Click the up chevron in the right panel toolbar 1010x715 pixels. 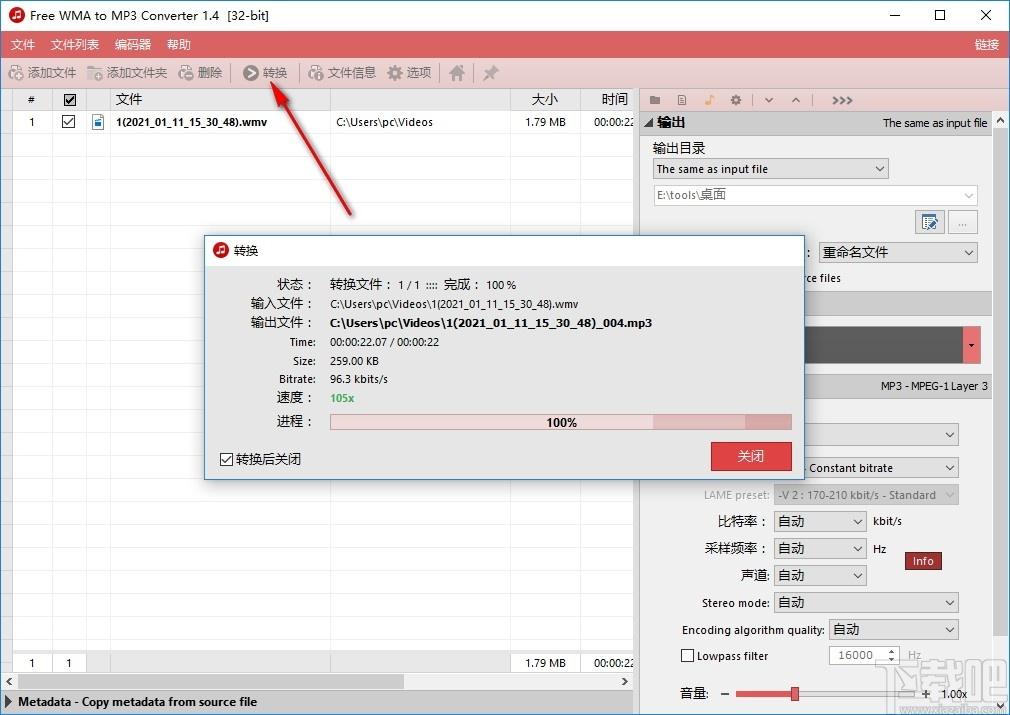coord(796,100)
